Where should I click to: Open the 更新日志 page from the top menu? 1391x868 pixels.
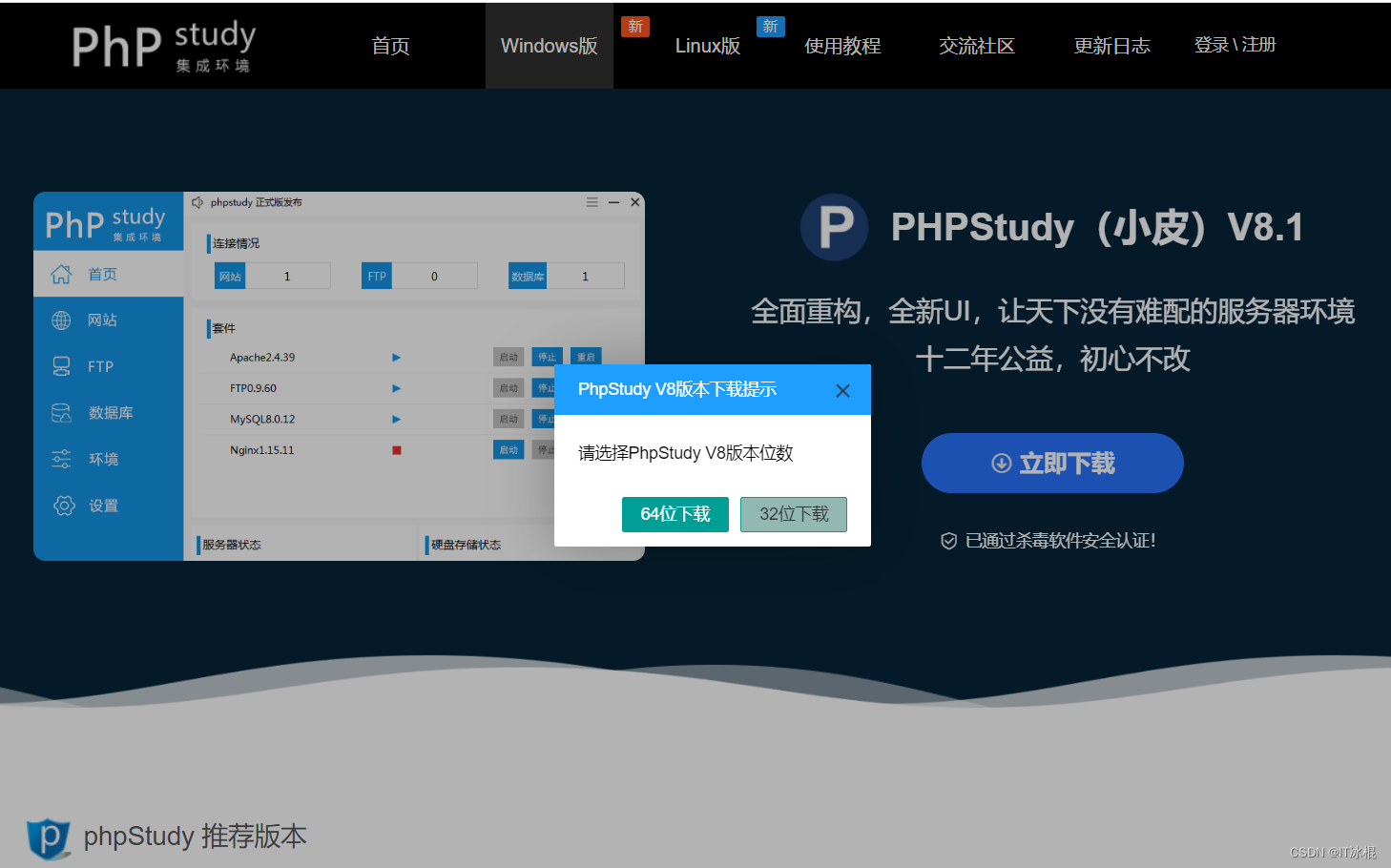(1111, 45)
